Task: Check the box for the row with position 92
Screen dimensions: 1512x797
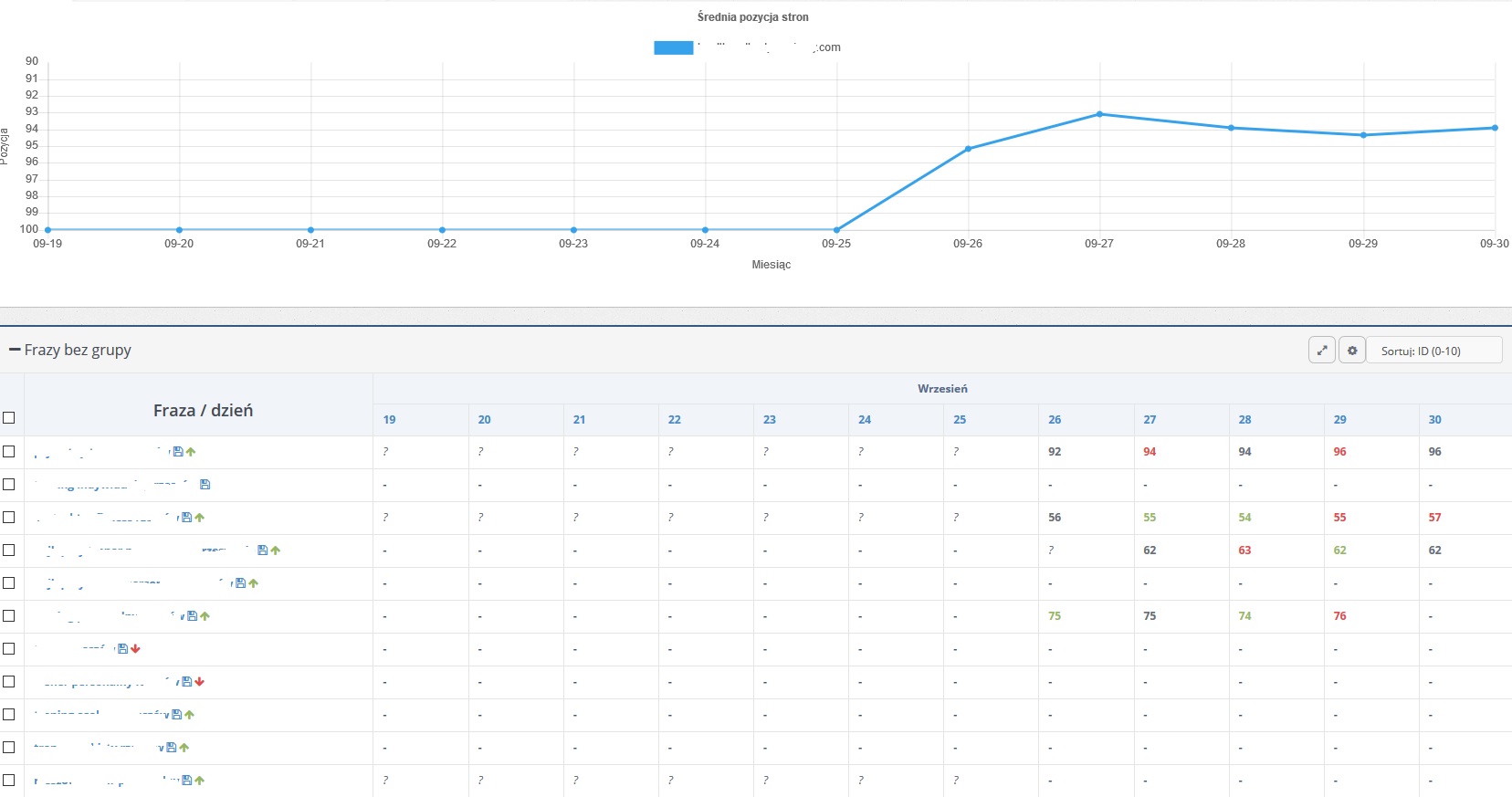Action: (x=9, y=451)
